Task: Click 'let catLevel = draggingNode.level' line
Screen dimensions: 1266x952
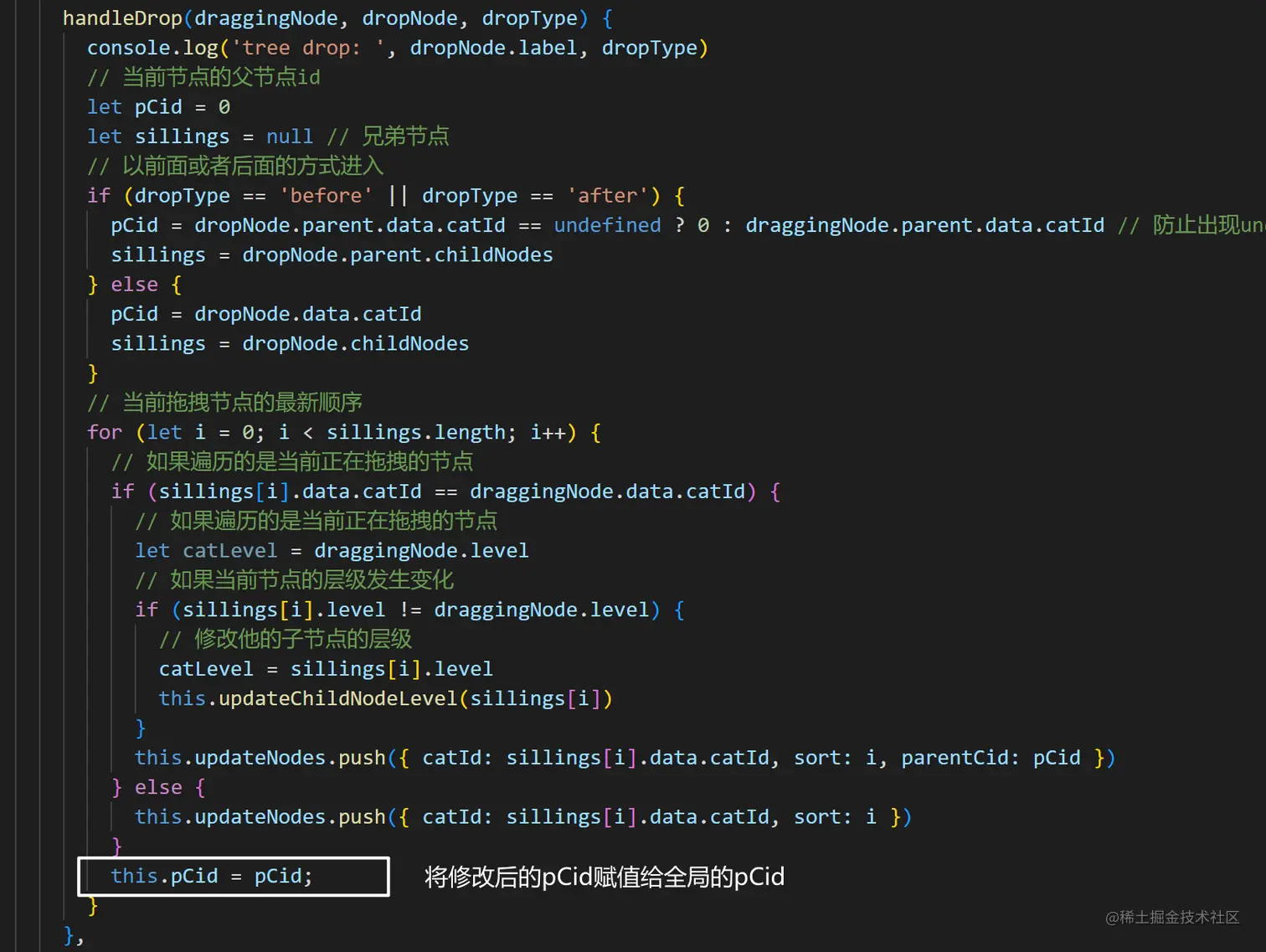Action: [x=332, y=550]
